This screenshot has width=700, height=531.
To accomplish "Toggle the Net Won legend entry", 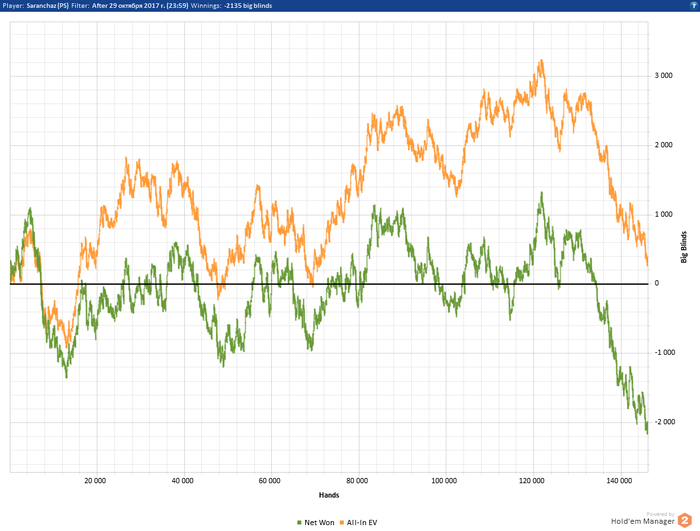I will 315,523.
